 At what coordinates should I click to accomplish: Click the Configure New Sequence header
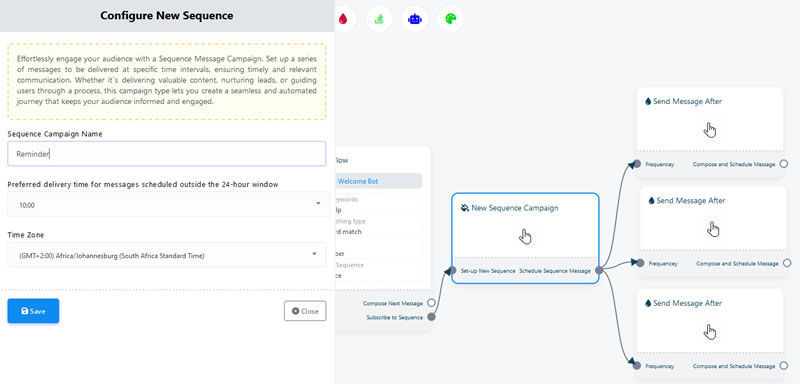tap(167, 16)
